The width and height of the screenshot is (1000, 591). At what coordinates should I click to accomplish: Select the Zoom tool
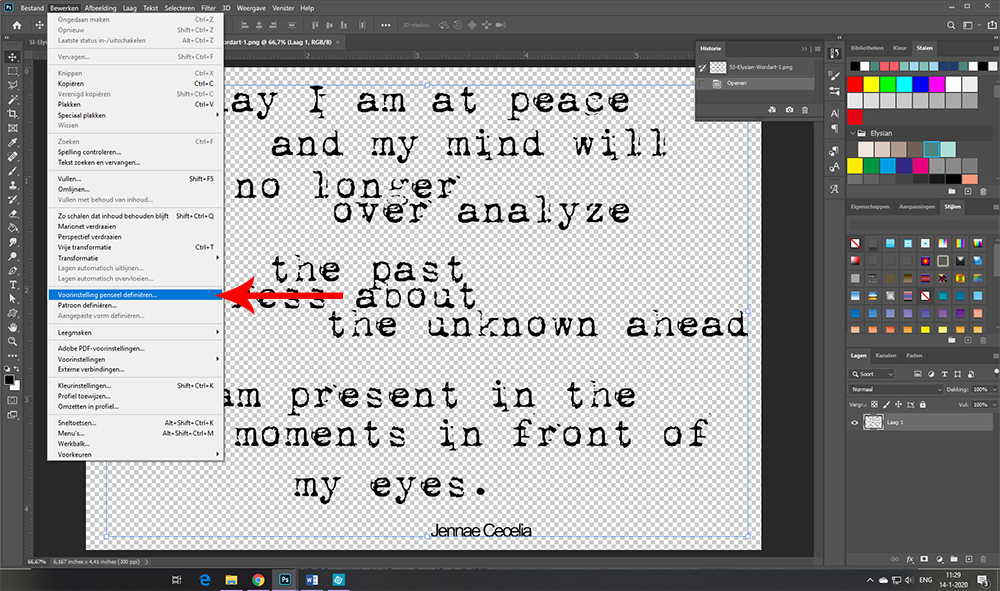click(x=12, y=341)
